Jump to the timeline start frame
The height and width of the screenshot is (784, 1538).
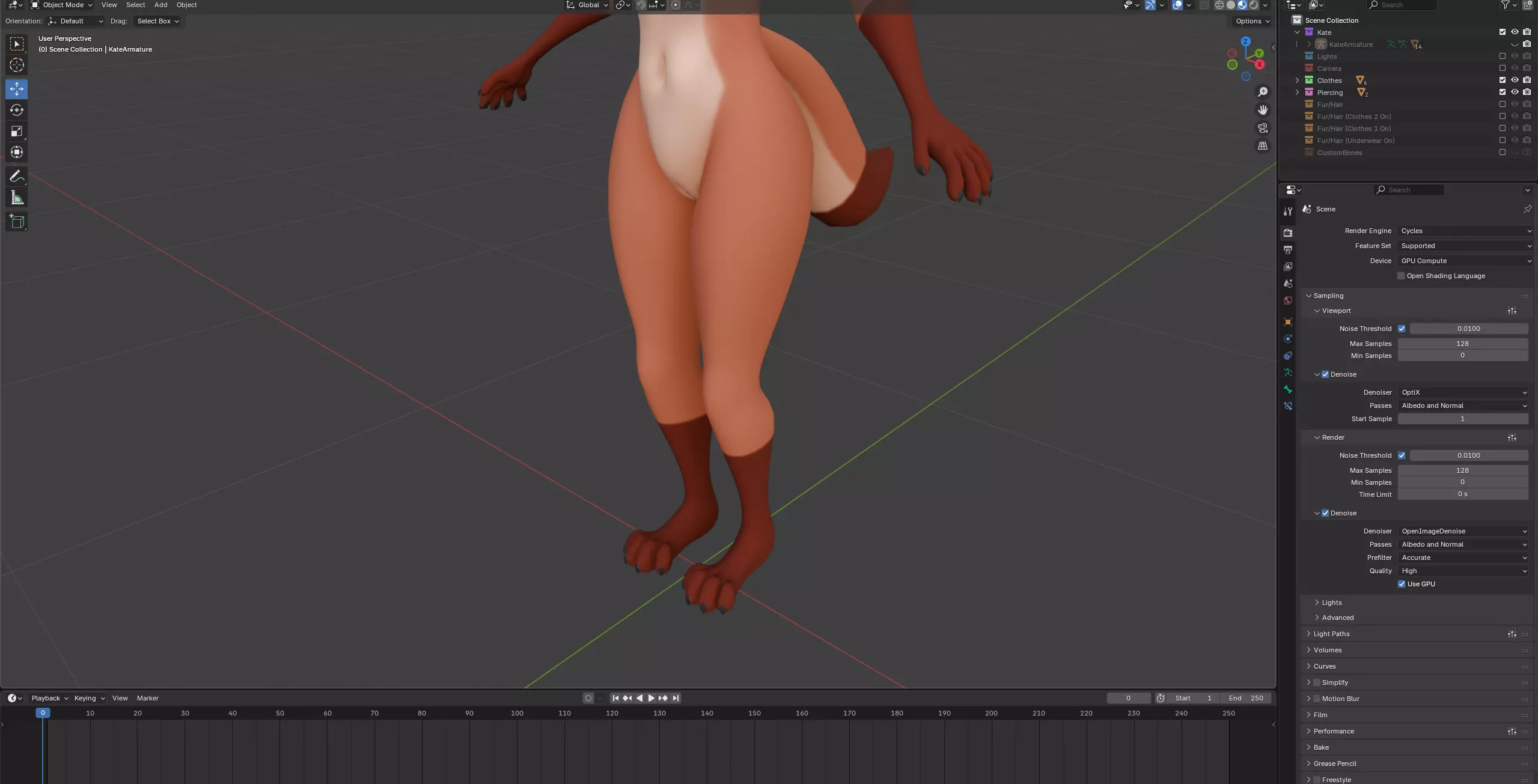pos(615,698)
